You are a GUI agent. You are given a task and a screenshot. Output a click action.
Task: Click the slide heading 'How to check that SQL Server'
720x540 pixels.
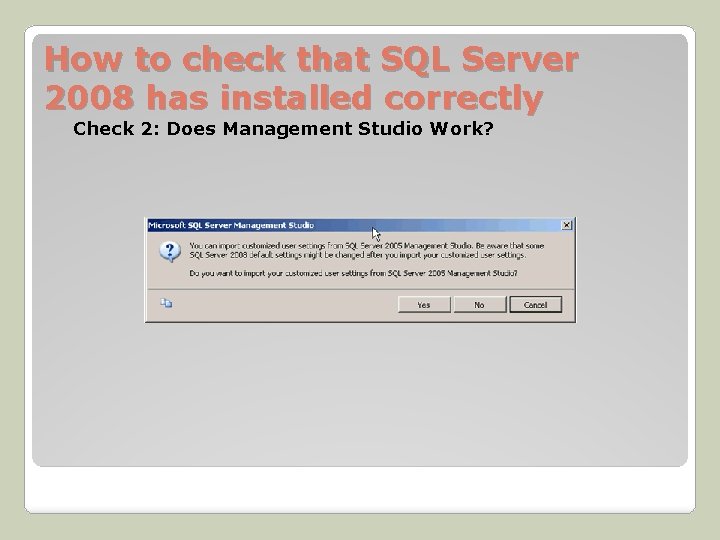[311, 59]
